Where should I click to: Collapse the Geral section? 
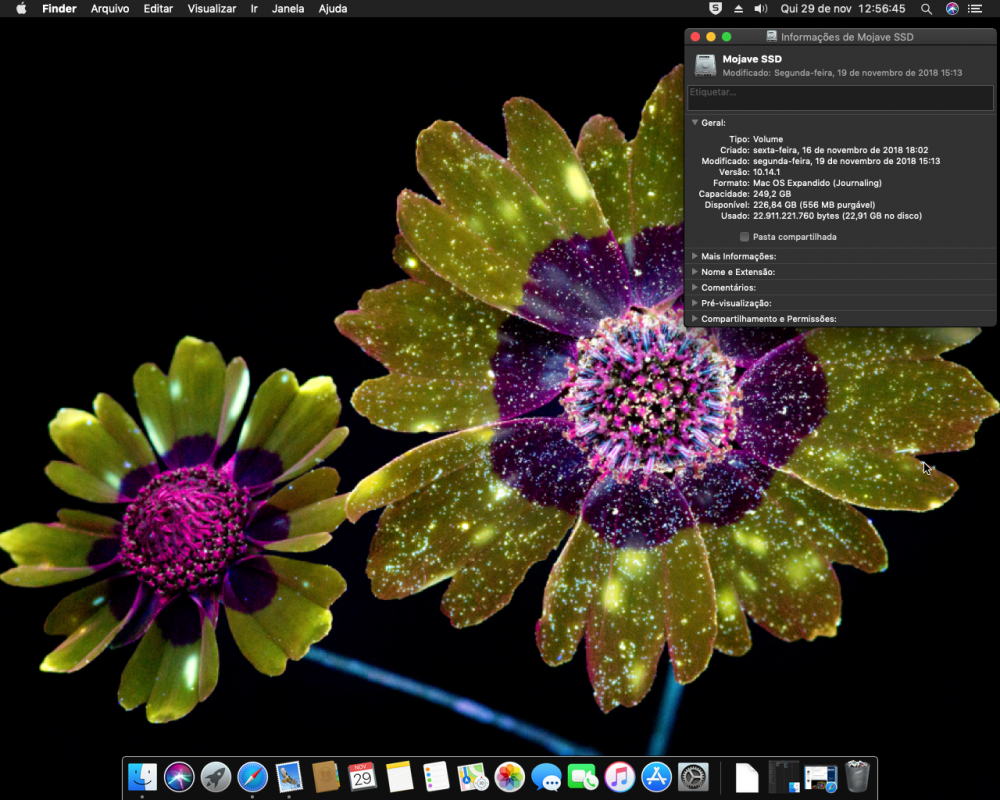point(695,122)
